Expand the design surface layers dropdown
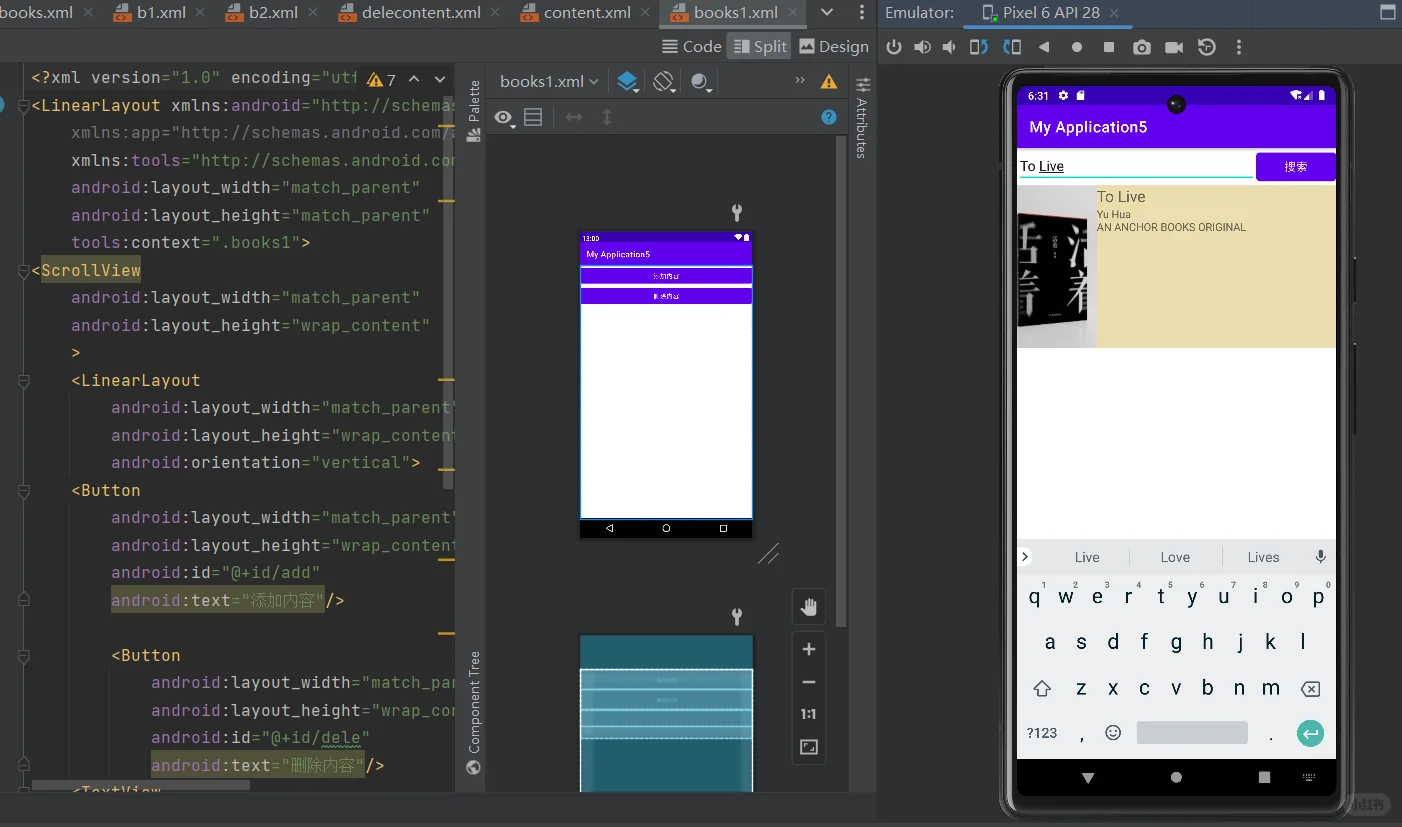1402x827 pixels. [x=626, y=82]
